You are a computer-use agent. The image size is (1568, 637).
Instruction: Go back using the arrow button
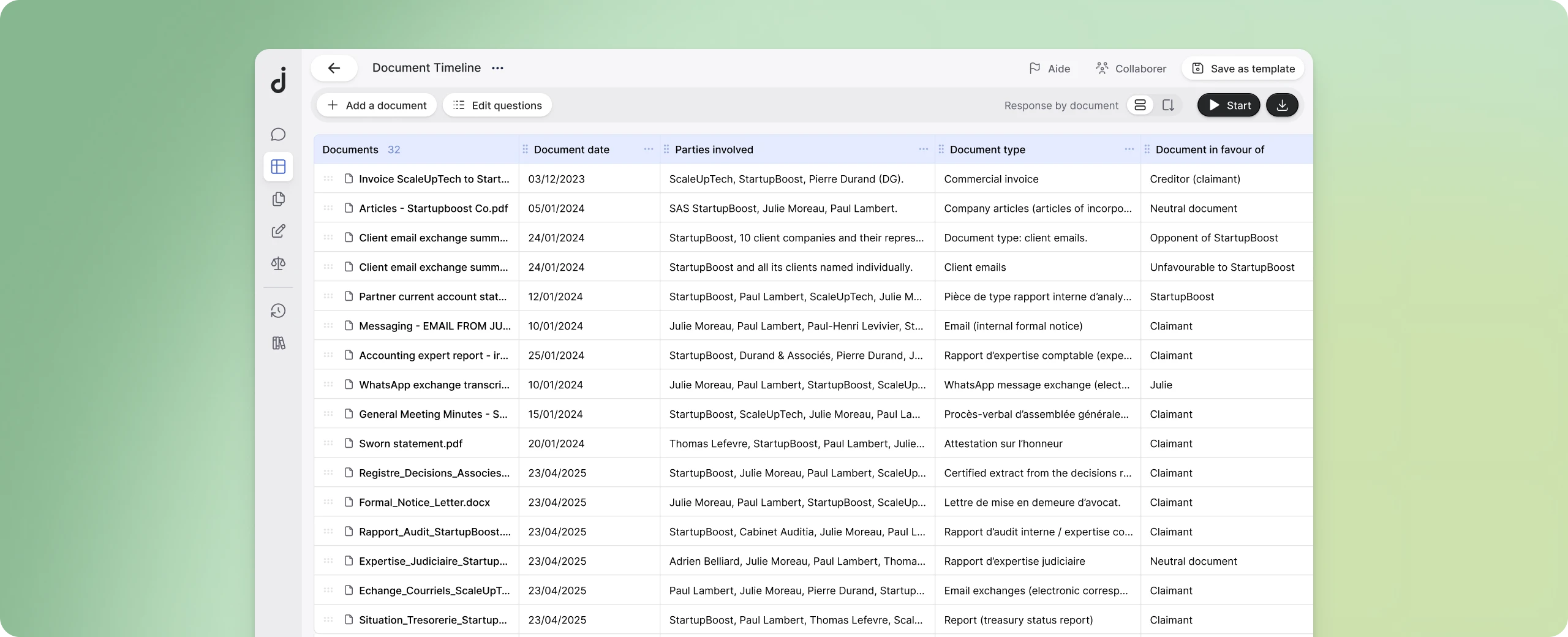pos(334,68)
